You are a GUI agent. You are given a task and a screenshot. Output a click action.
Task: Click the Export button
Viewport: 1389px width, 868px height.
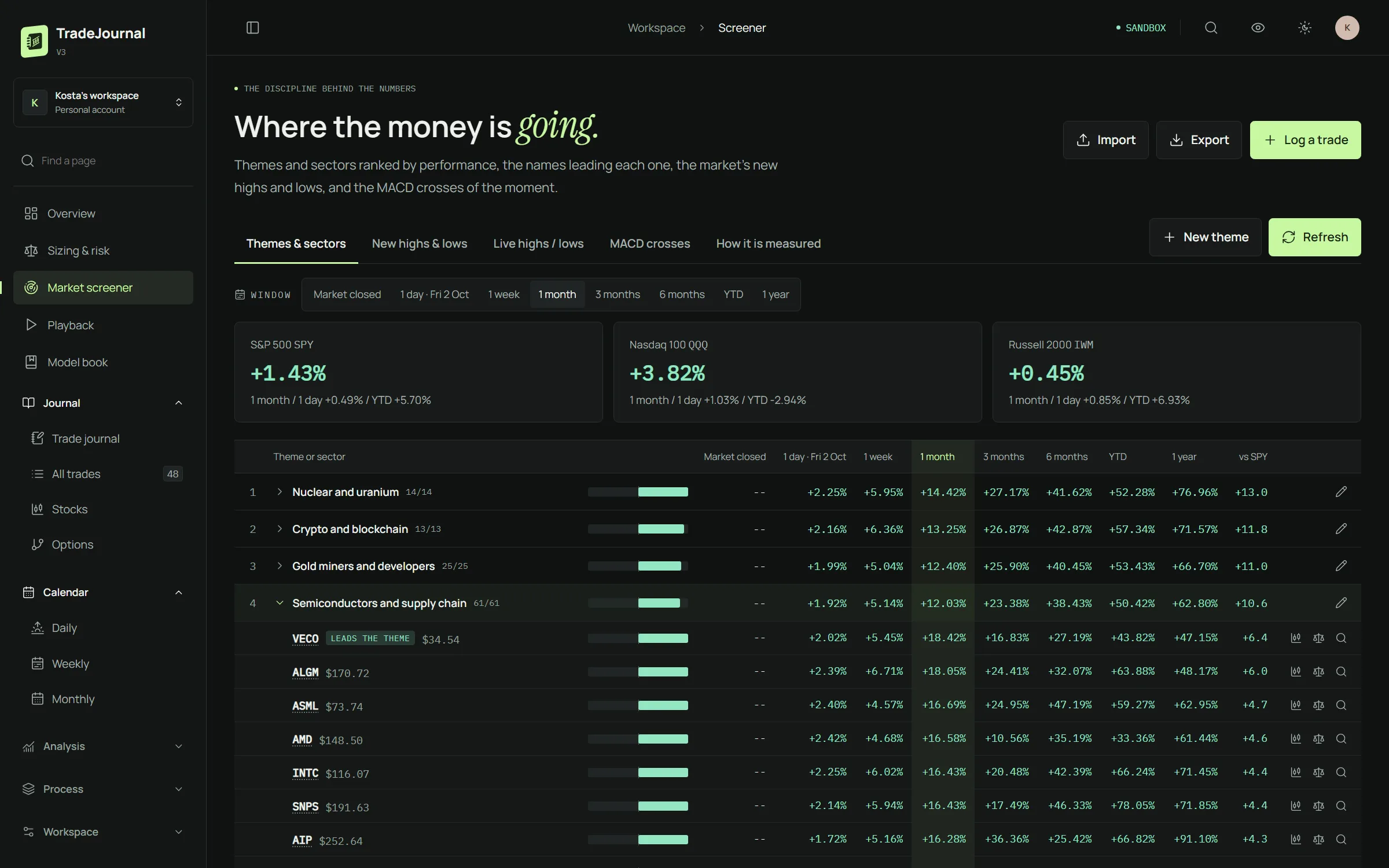tap(1199, 140)
